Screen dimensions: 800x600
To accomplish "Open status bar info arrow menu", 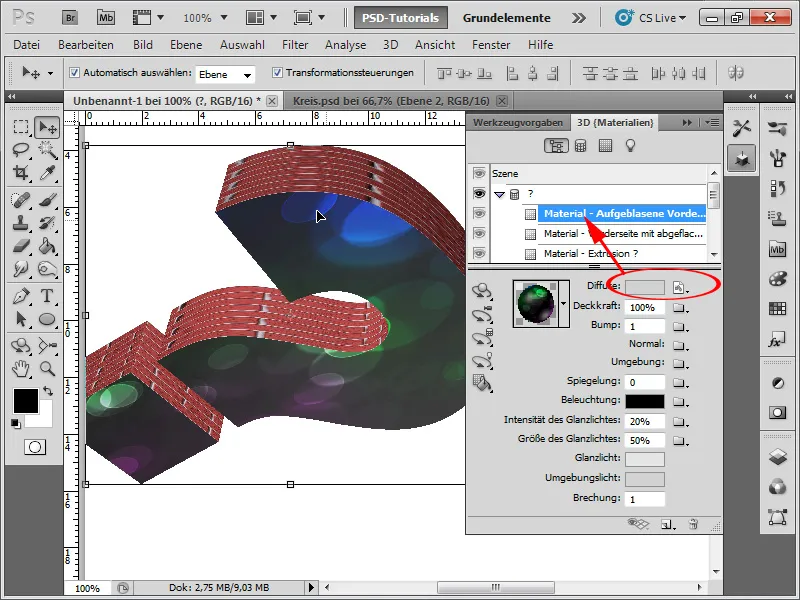I will [311, 588].
